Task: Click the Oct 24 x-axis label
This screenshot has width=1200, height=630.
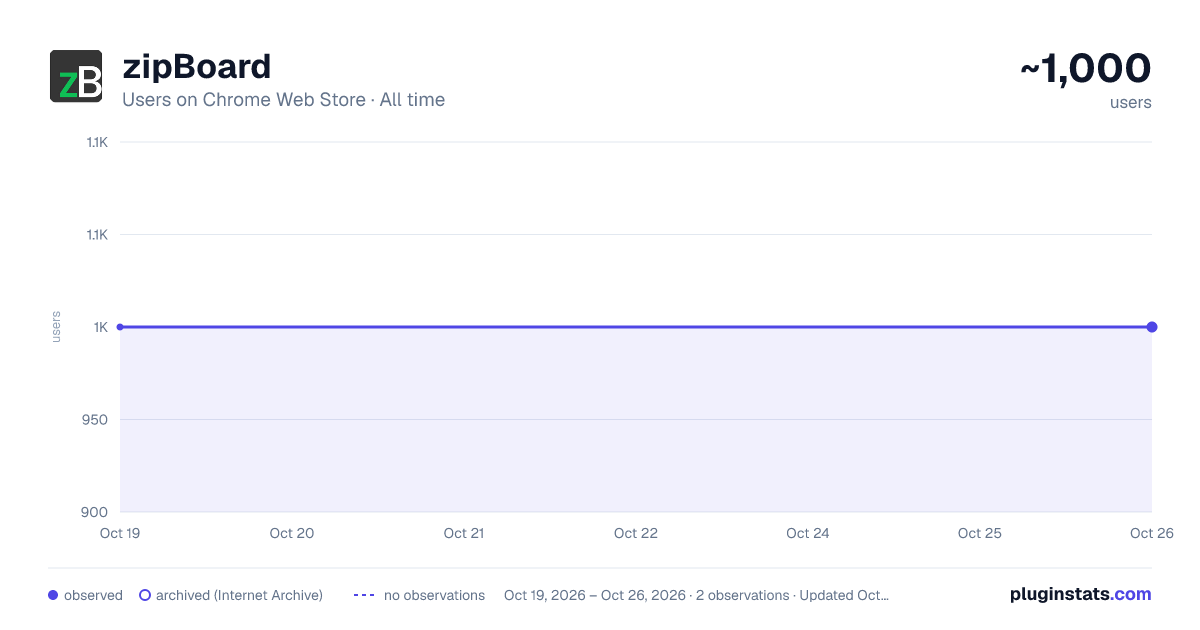Action: point(808,533)
